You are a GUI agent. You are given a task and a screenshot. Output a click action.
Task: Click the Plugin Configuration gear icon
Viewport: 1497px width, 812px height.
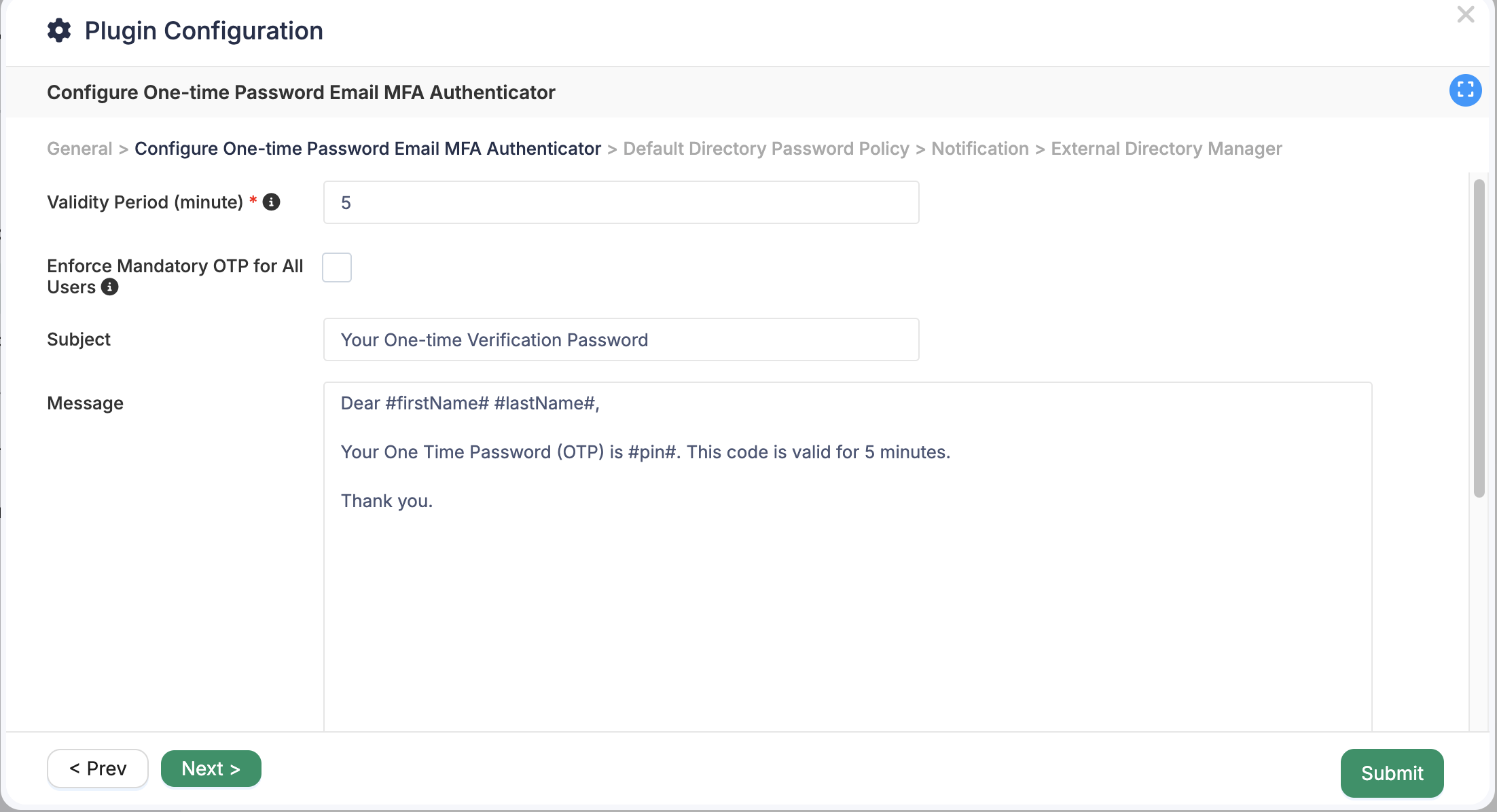coord(59,31)
